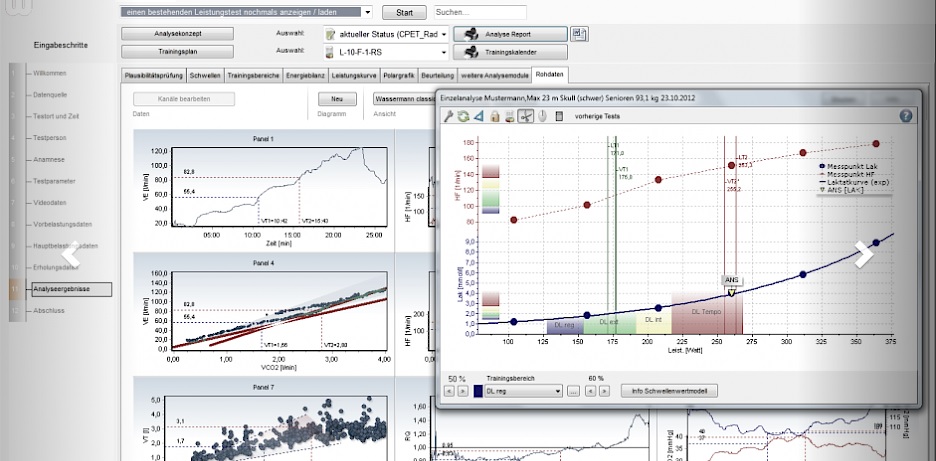Open the 'L-10-F-1-RS' selection dropdown
The image size is (936, 461).
coord(443,50)
